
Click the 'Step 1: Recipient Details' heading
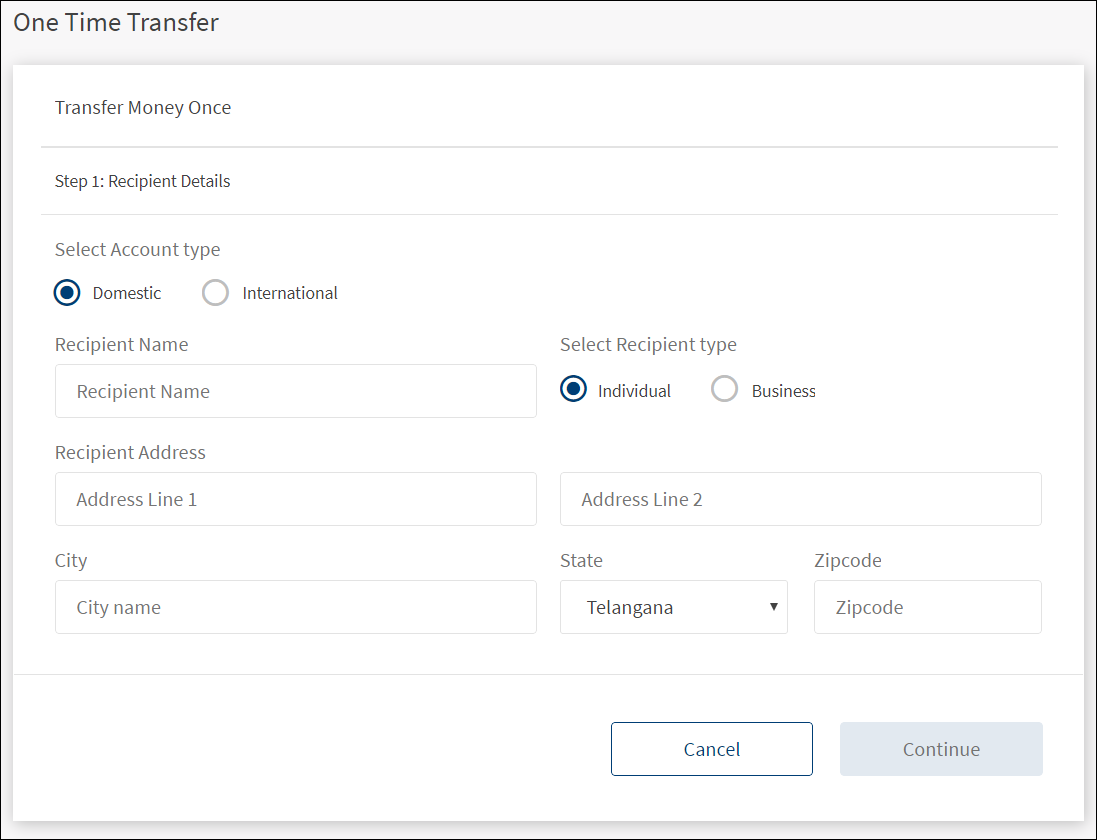[143, 181]
